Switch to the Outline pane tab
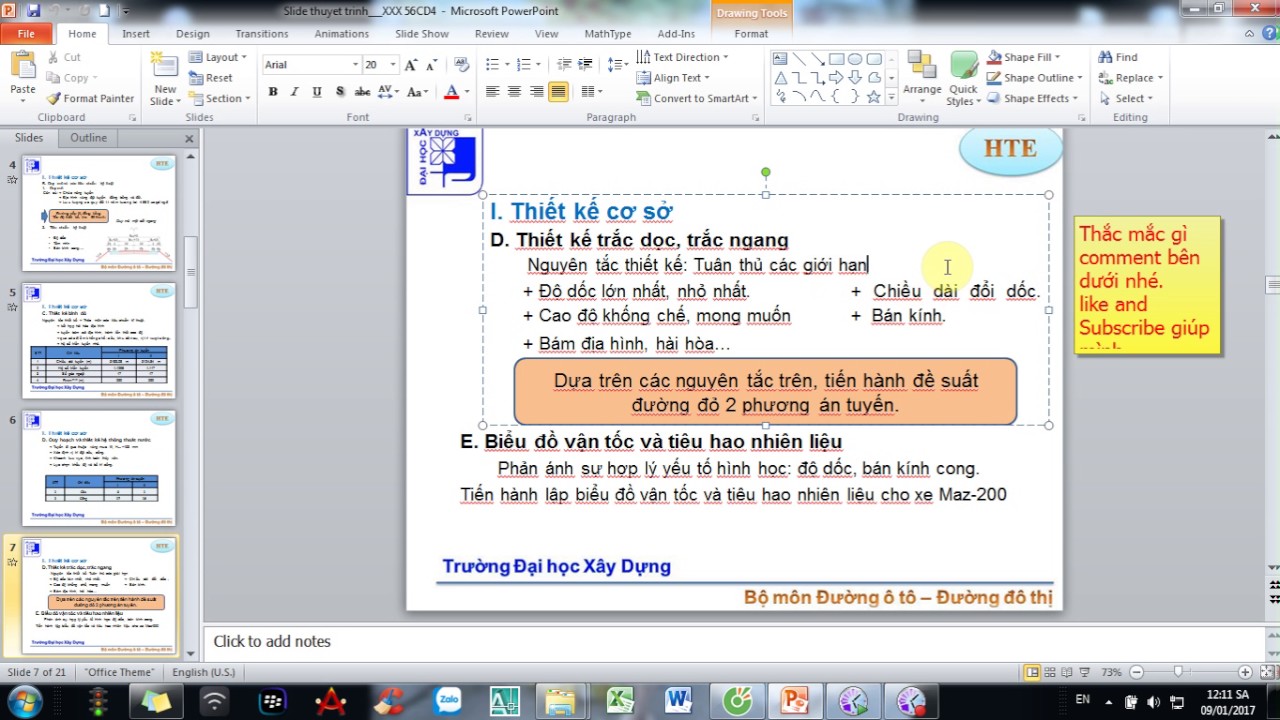Viewport: 1280px width, 720px height. 89,138
